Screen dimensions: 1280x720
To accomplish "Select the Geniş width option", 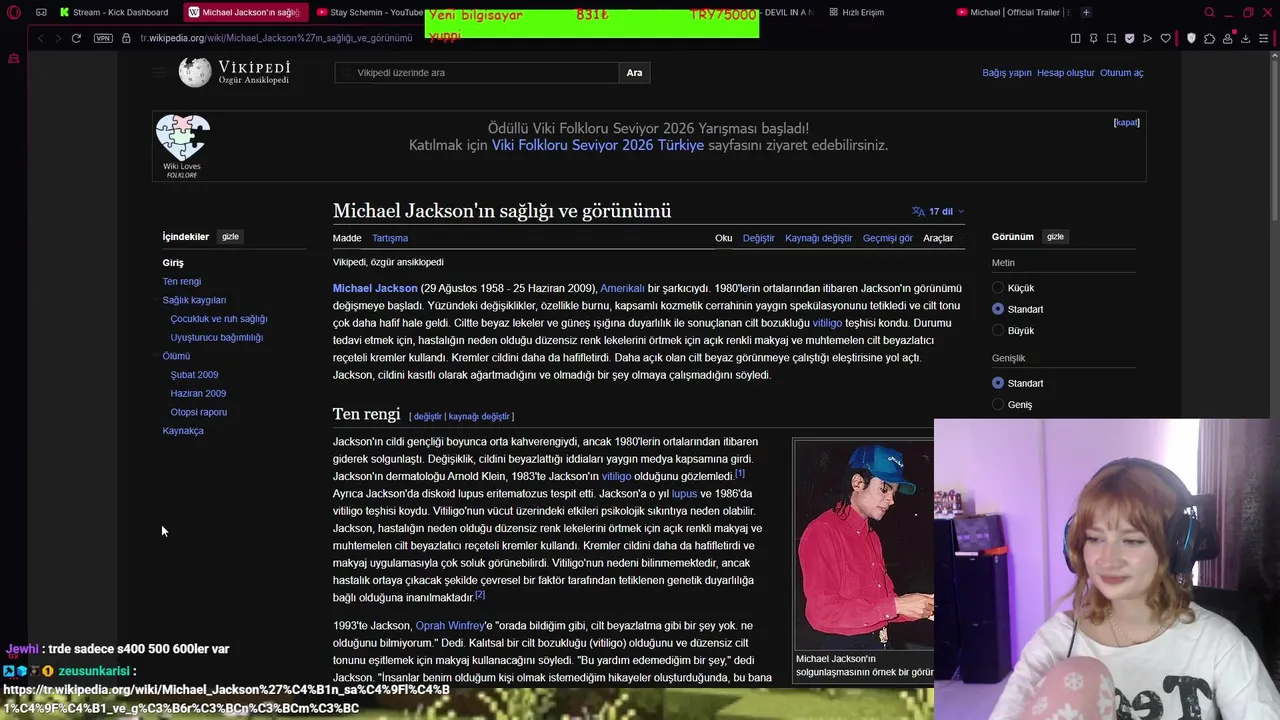I will (997, 404).
